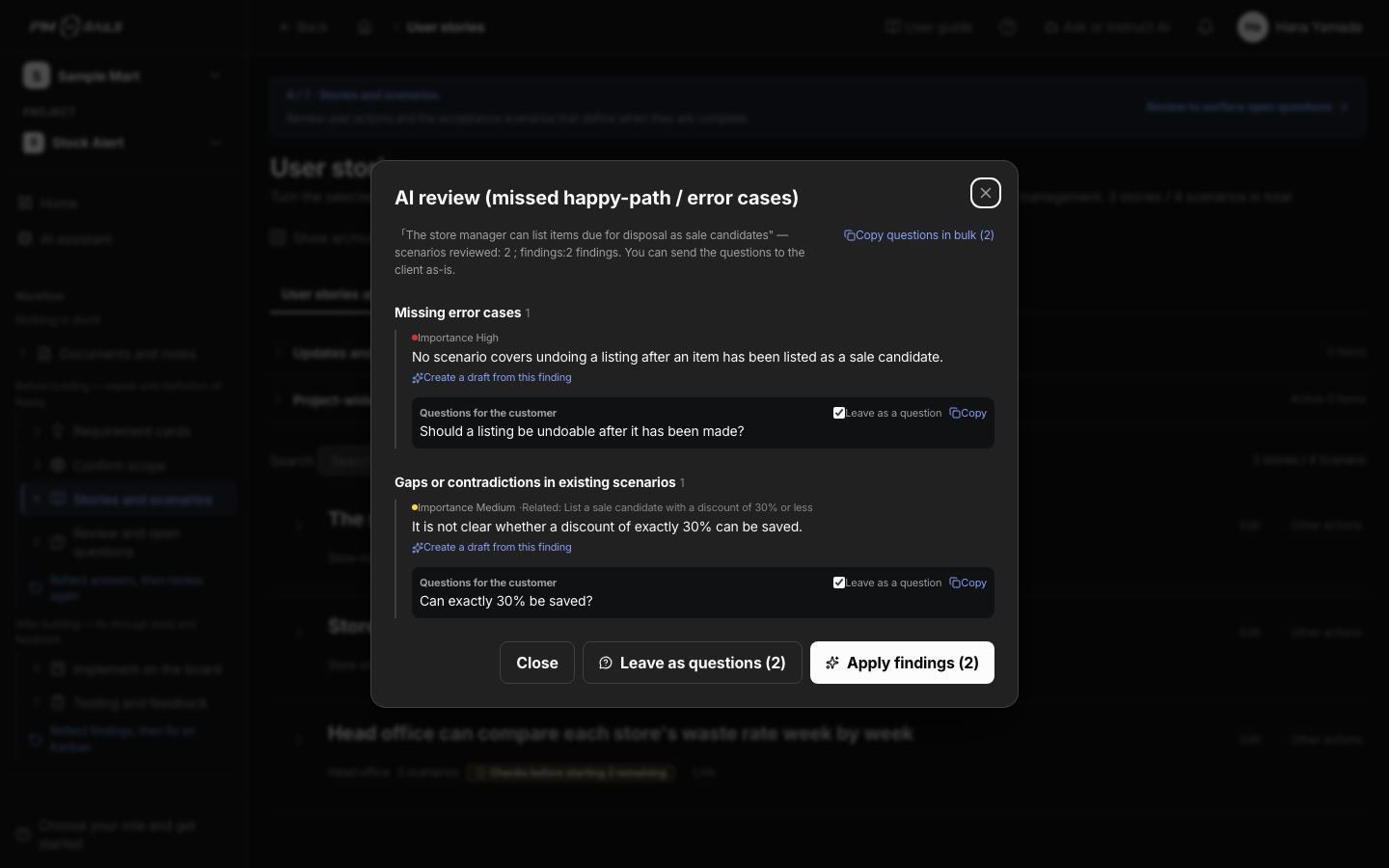This screenshot has width=1389, height=868.
Task: Uncheck Leave as a question for the undoable listing
Action: (x=839, y=413)
